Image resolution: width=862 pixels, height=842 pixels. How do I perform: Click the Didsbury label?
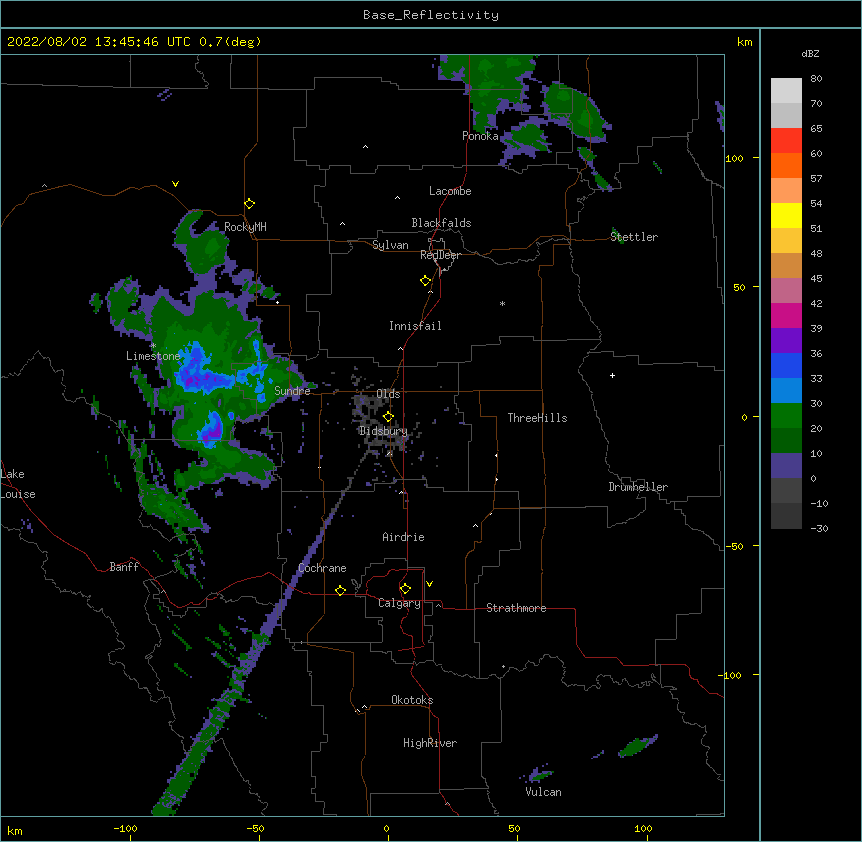click(x=383, y=431)
